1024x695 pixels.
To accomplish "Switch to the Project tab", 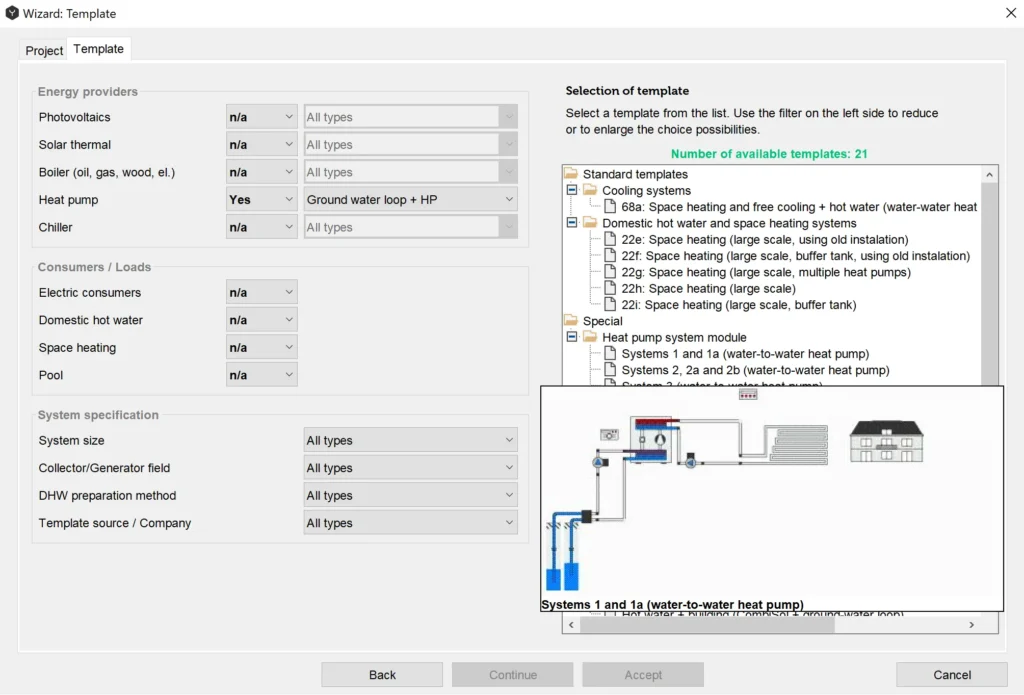I will (x=44, y=50).
